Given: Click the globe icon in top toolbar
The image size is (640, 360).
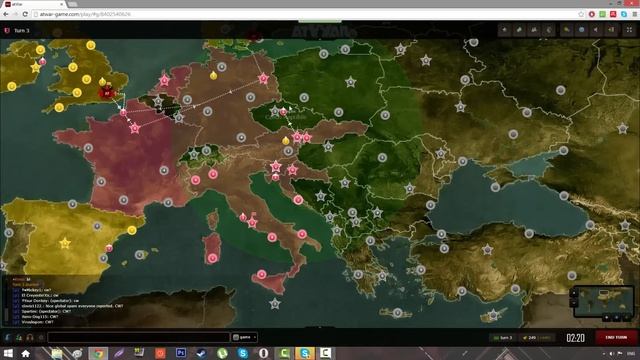Looking at the screenshot, I should (581, 30).
